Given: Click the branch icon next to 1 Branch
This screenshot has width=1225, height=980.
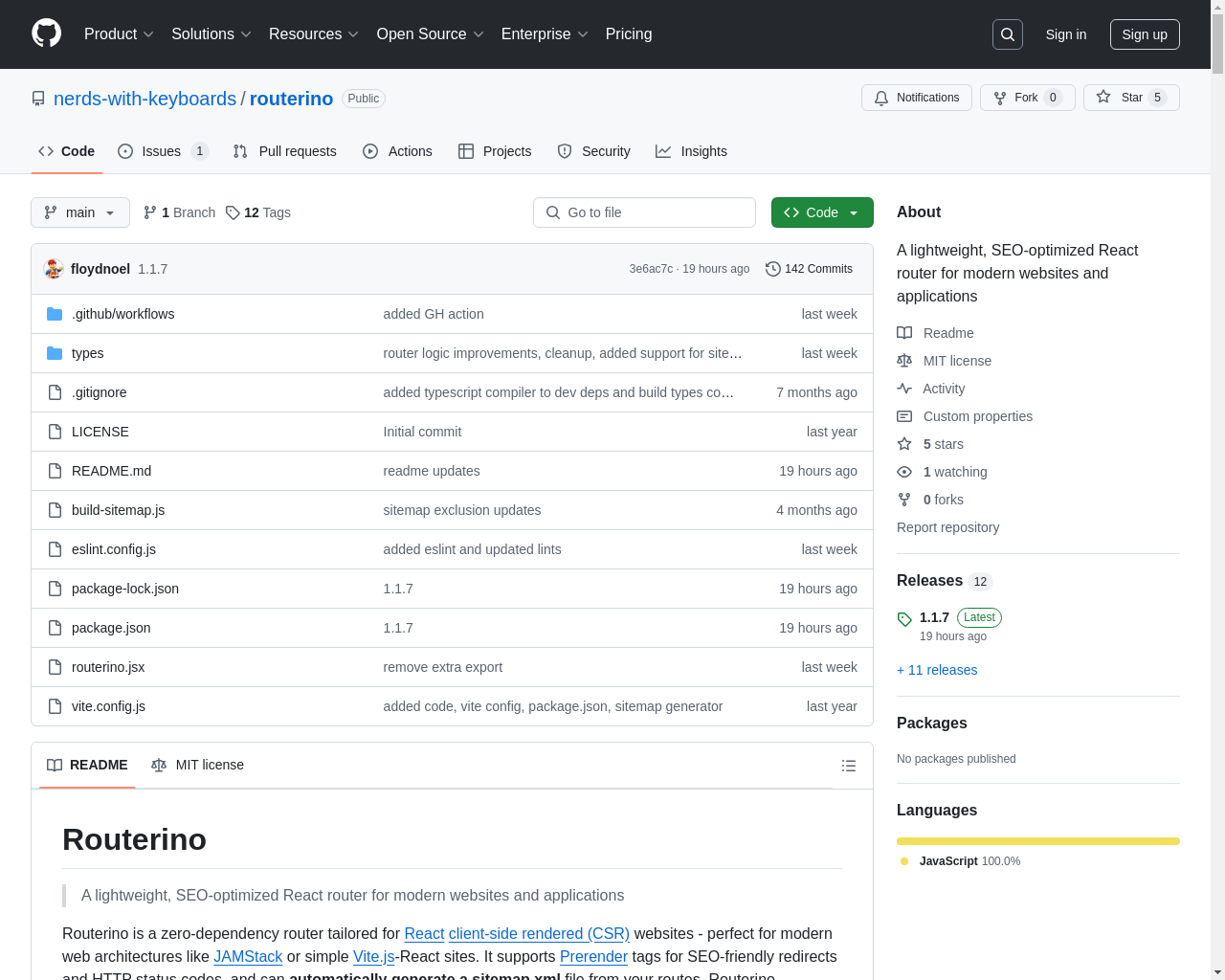Looking at the screenshot, I should pos(150,212).
